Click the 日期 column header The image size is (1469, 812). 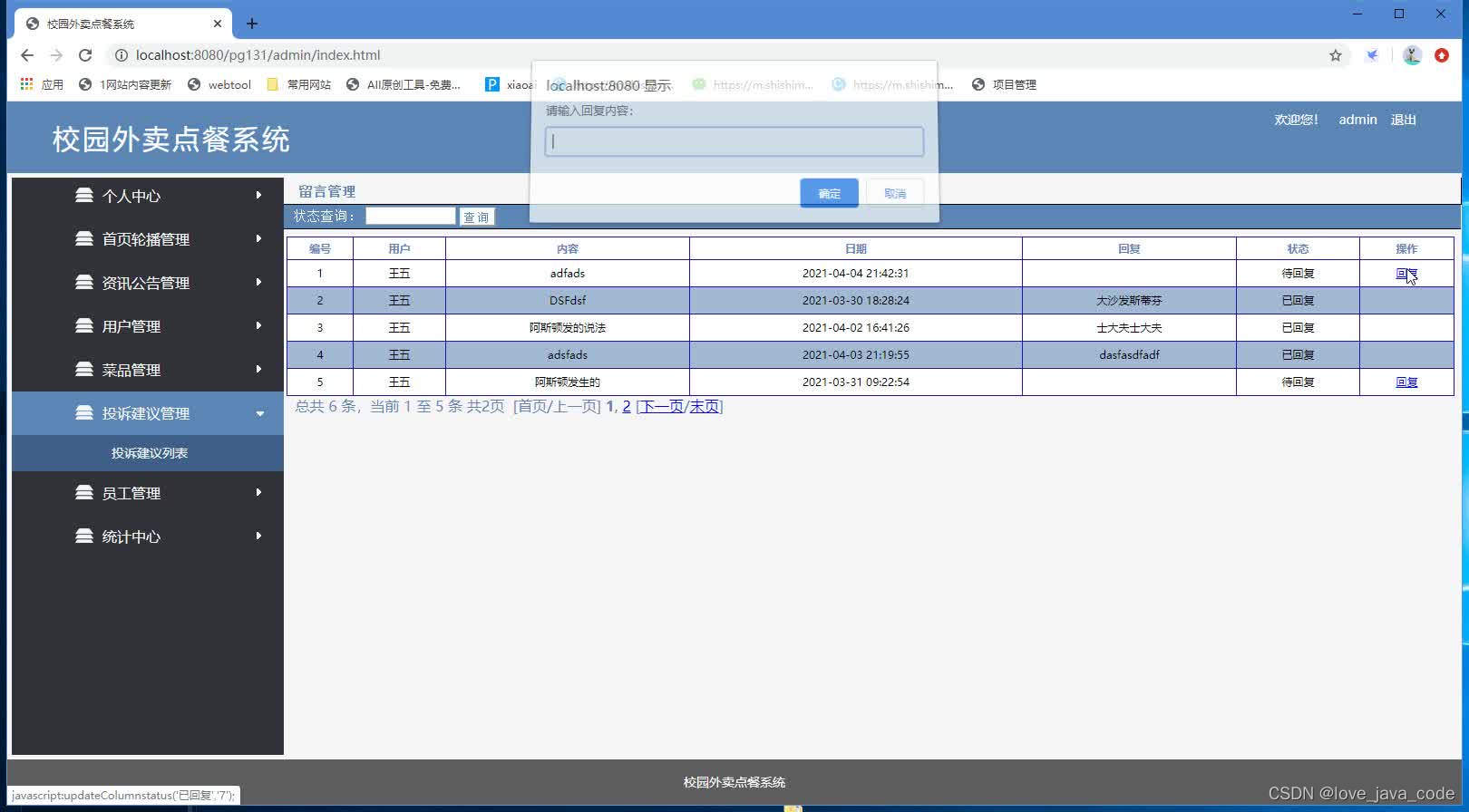pos(855,248)
